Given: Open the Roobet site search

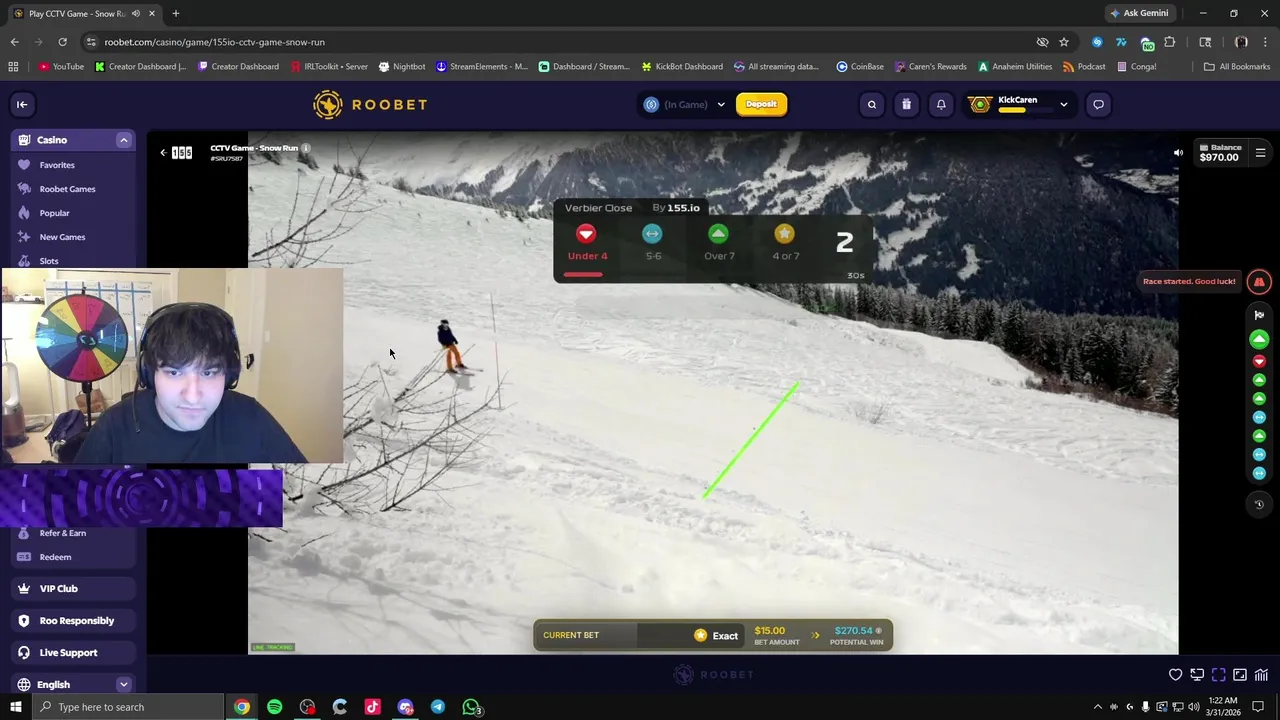Looking at the screenshot, I should 872,104.
